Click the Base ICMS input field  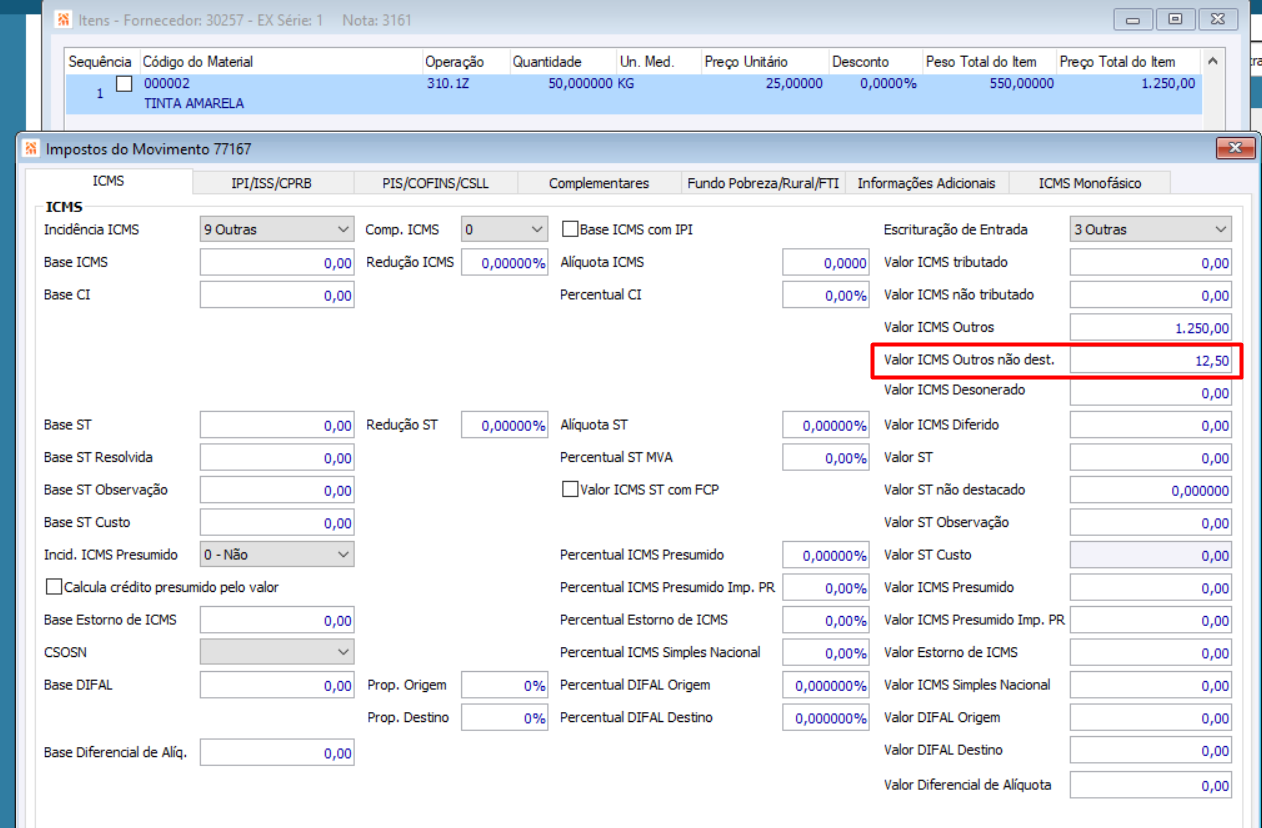277,263
